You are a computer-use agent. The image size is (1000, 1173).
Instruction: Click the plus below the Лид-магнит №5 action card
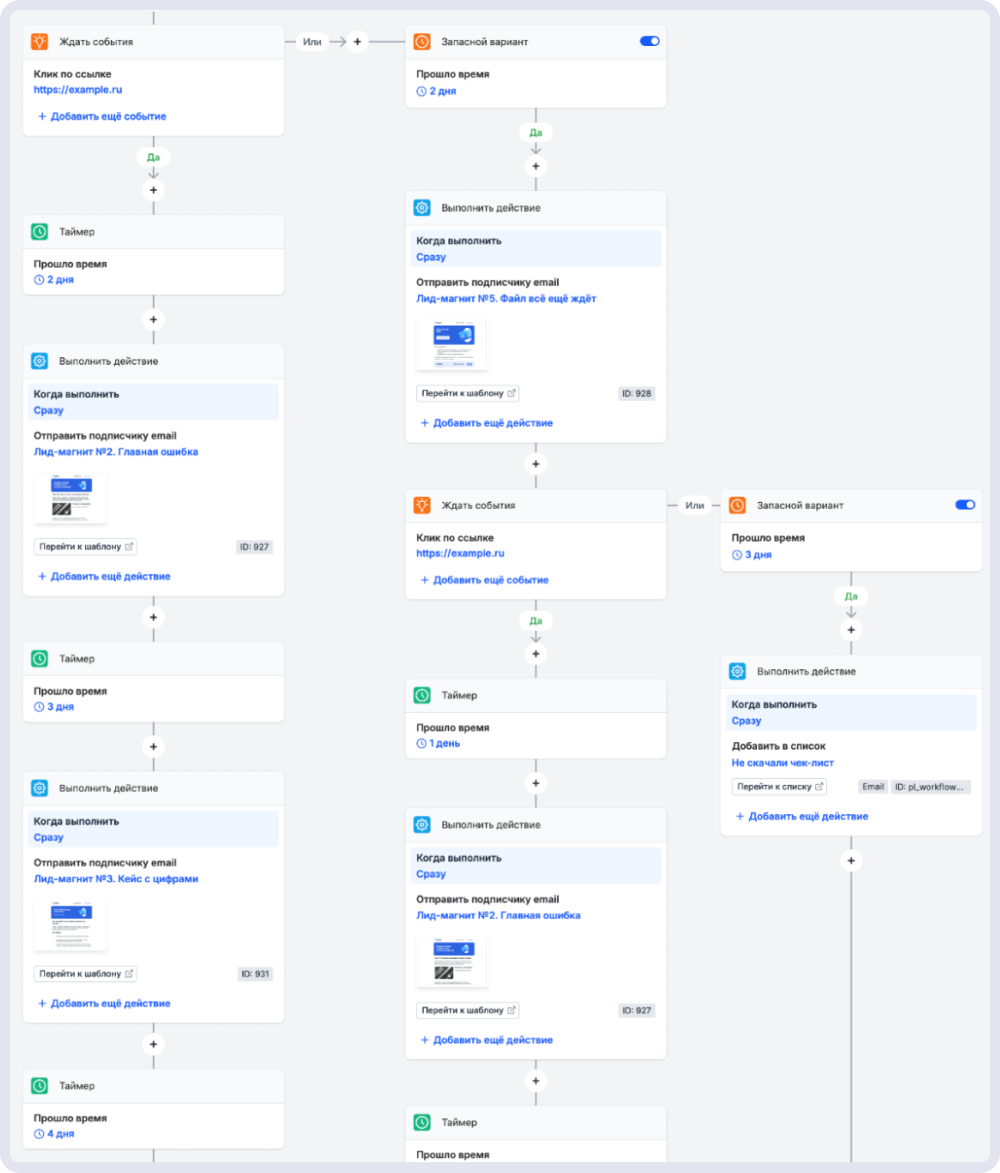(x=536, y=464)
